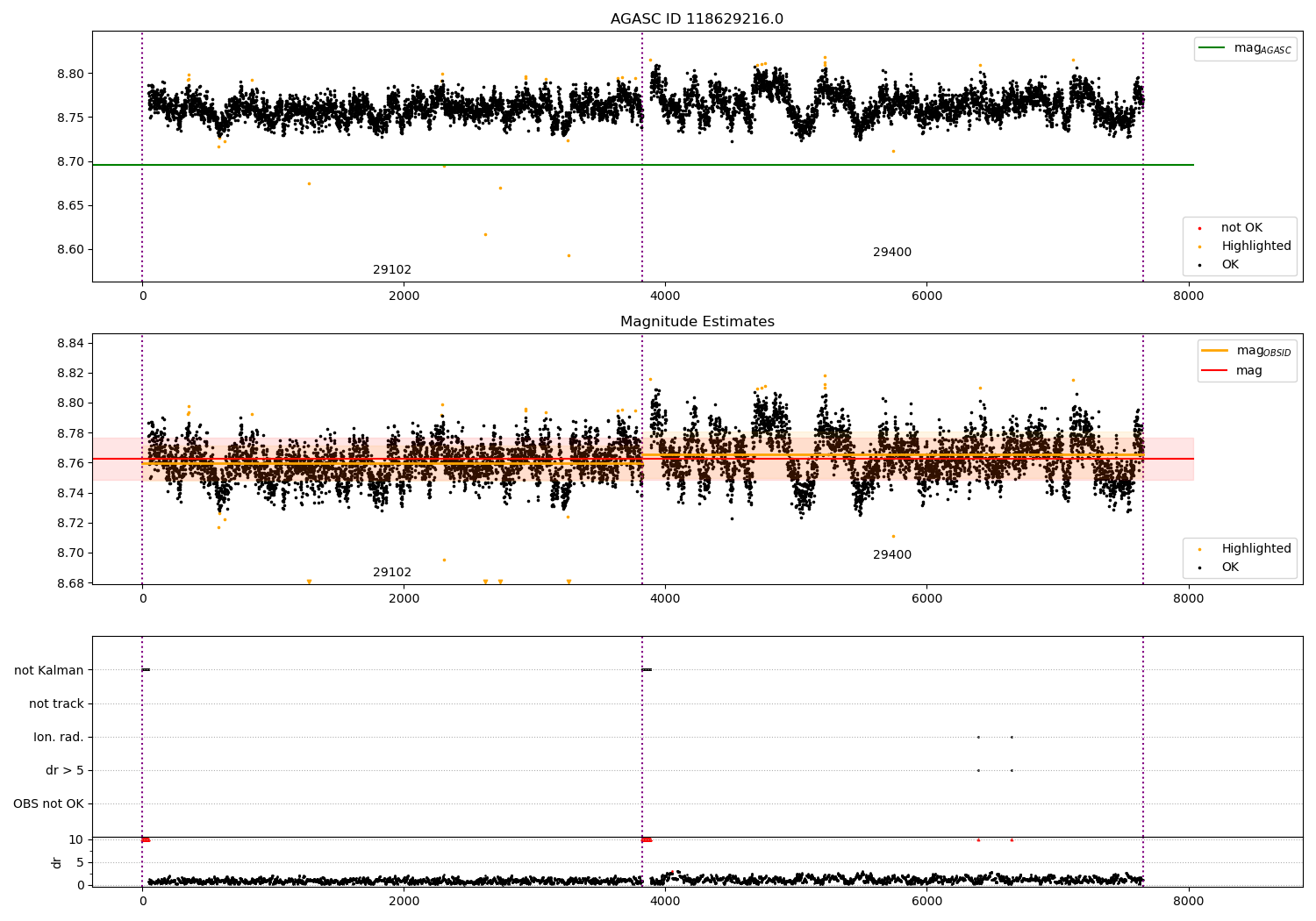Click the lowest orange highlighted point in top plot
Image resolution: width=1316 pixels, height=921 pixels.
point(569,256)
